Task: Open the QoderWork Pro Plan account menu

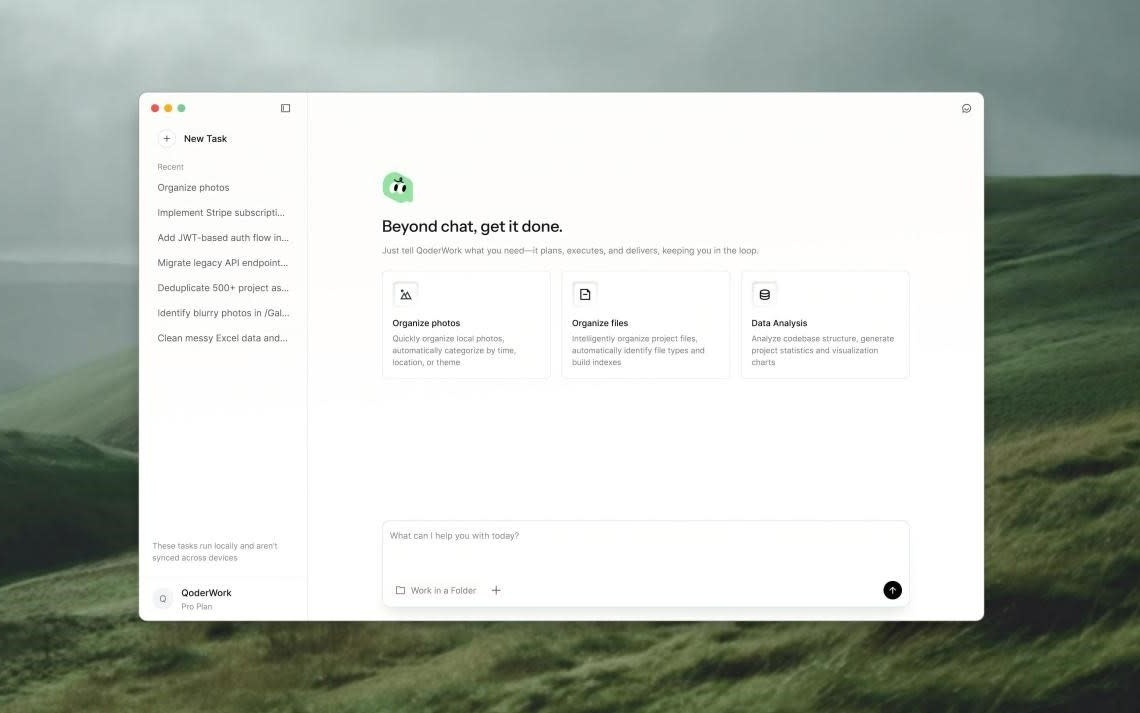Action: click(206, 599)
